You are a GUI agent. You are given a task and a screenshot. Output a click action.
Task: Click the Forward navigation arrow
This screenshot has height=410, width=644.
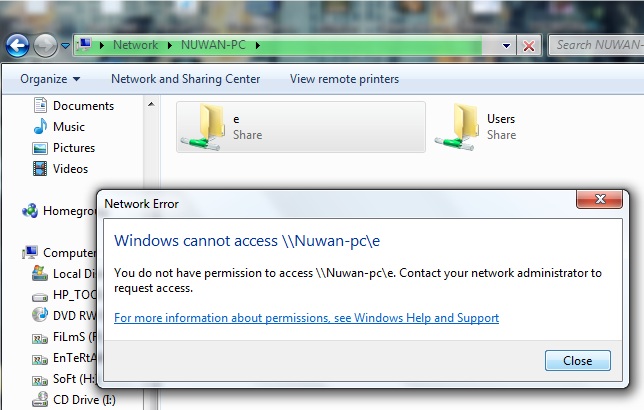pos(45,45)
